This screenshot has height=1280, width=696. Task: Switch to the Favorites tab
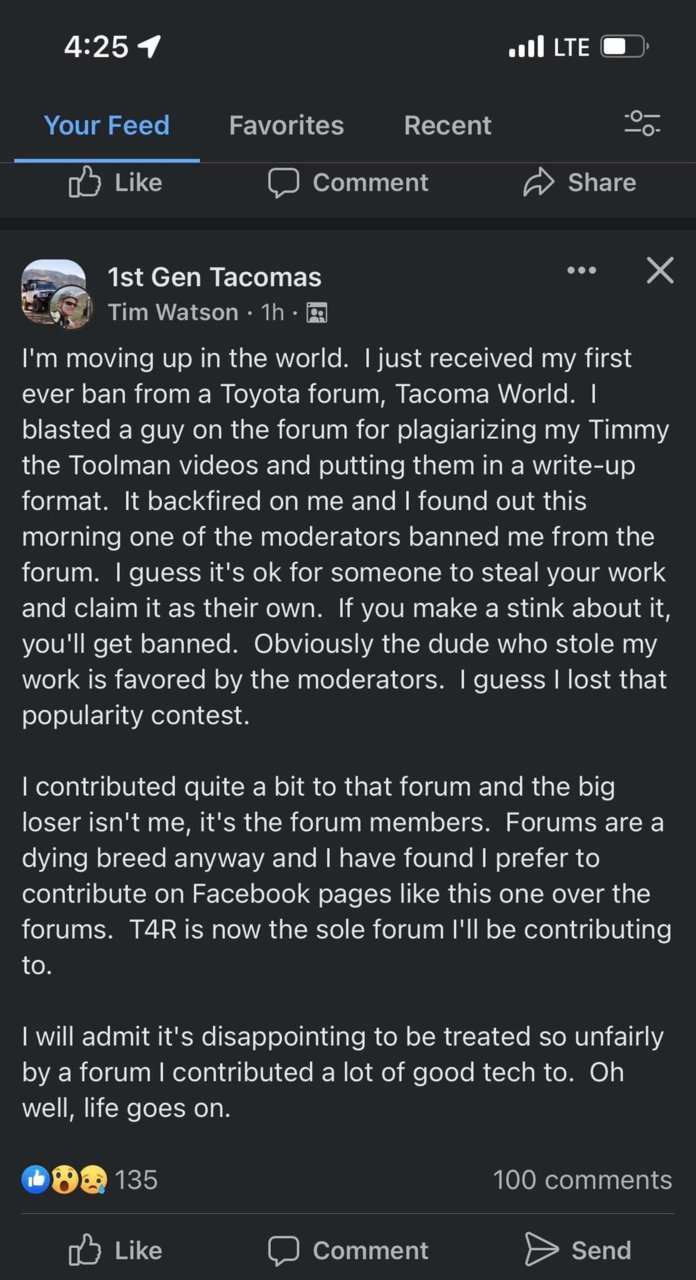(x=286, y=125)
